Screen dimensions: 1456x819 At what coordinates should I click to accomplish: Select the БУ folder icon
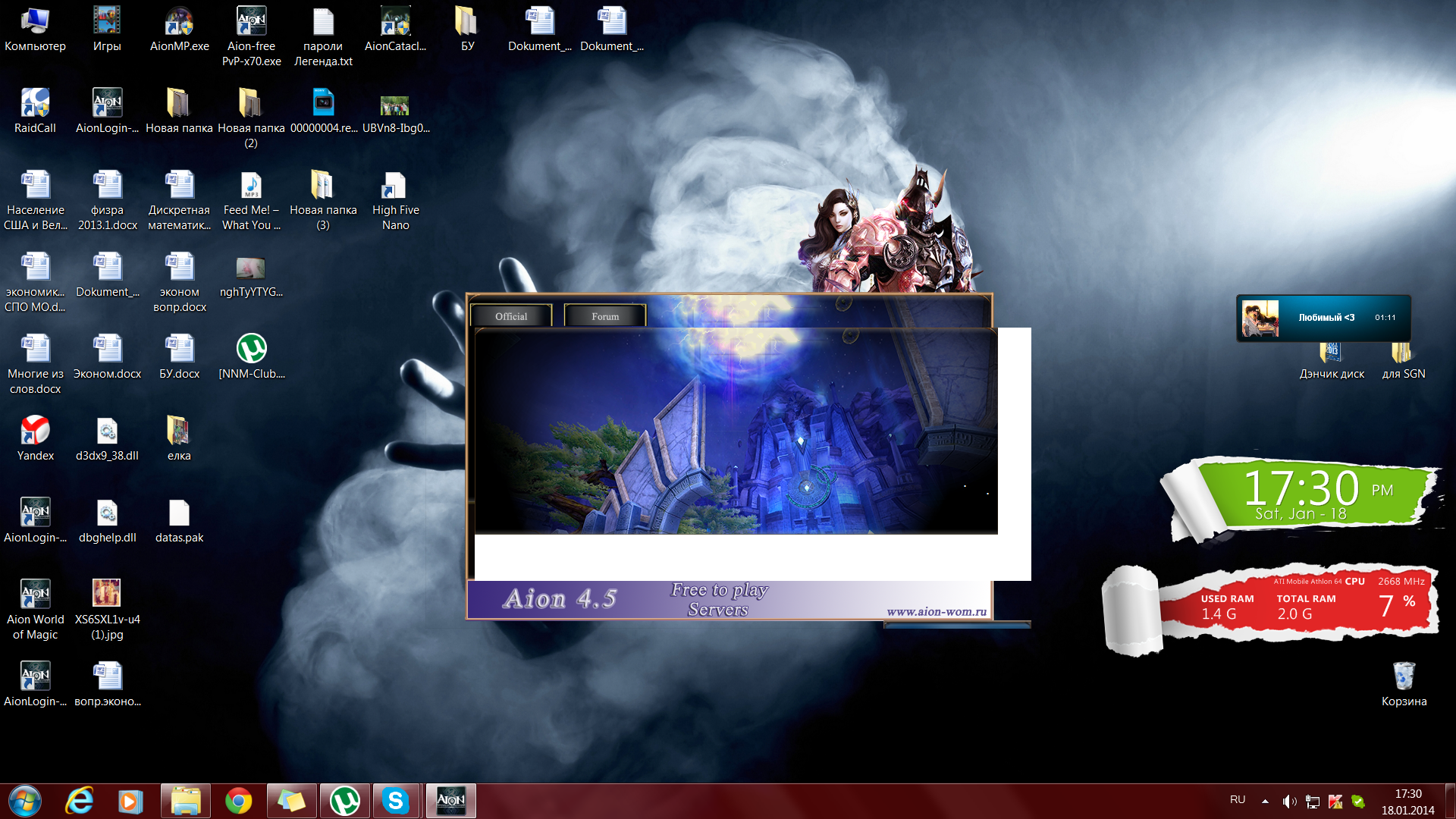(467, 30)
